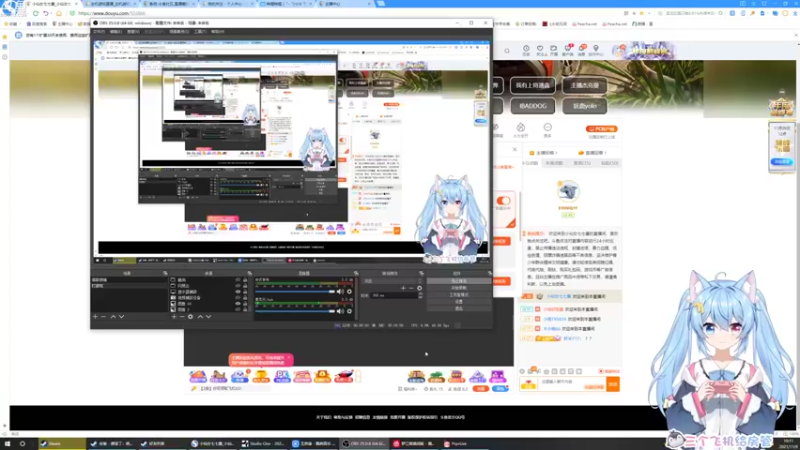Adjust 麦克风/Aux volume slider
Image resolution: width=800 pixels, height=450 pixels.
pos(295,311)
